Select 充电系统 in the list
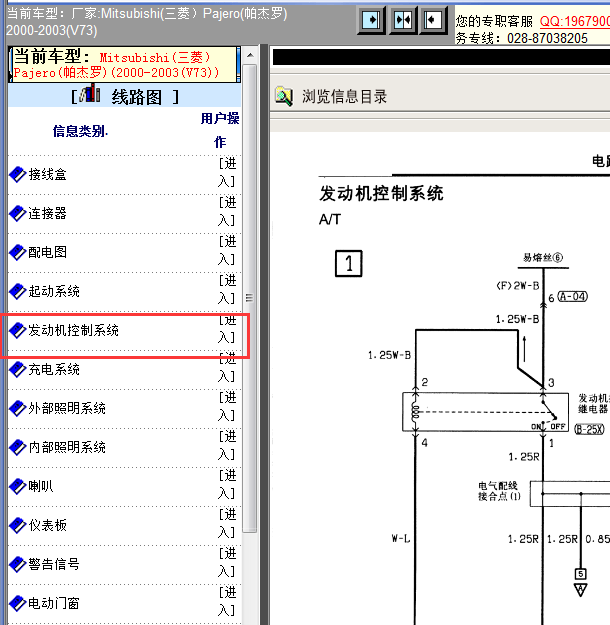This screenshot has width=610, height=625. [x=54, y=369]
